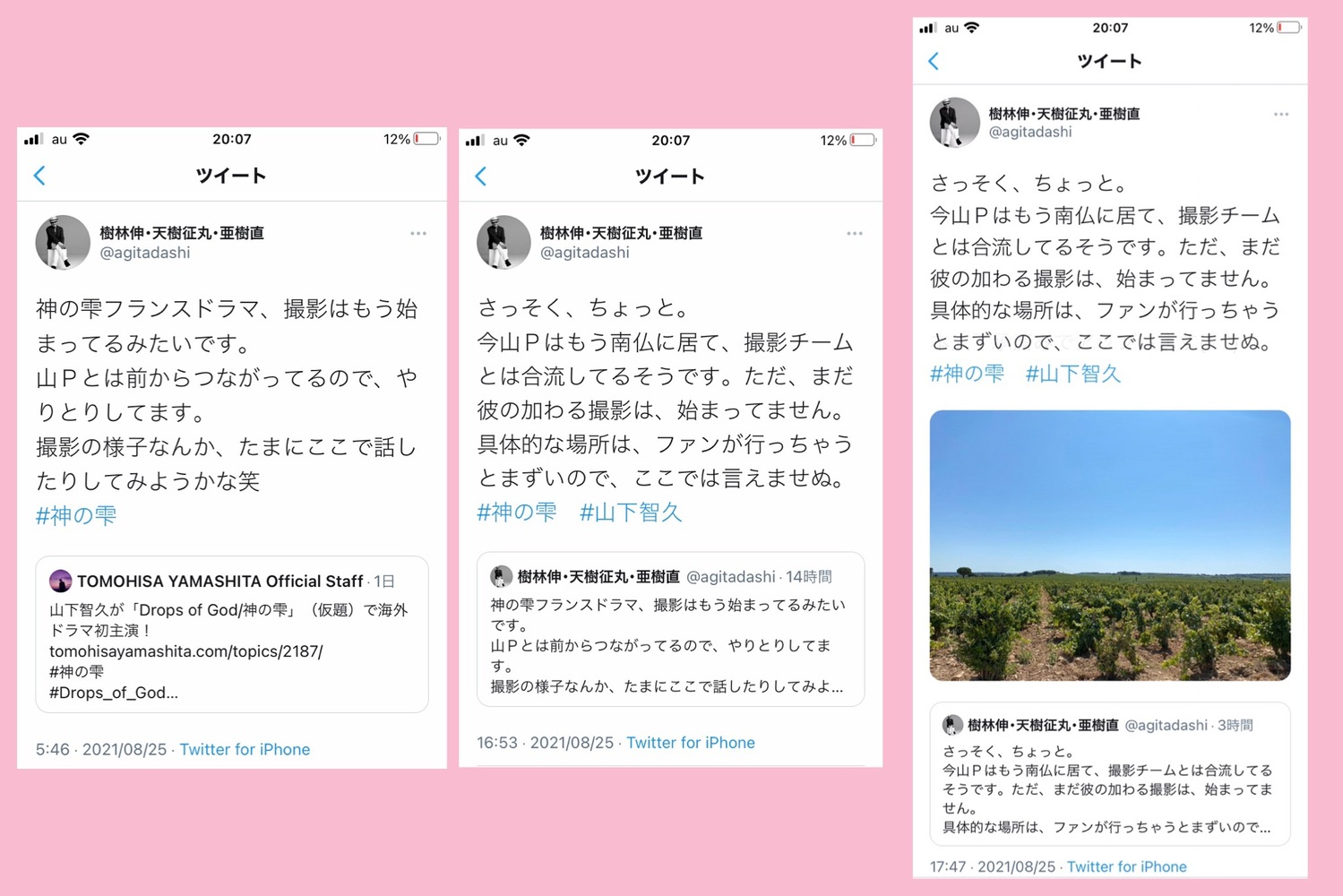1343x896 pixels.
Task: Tap profile avatar in the right tweet
Action: (955, 122)
